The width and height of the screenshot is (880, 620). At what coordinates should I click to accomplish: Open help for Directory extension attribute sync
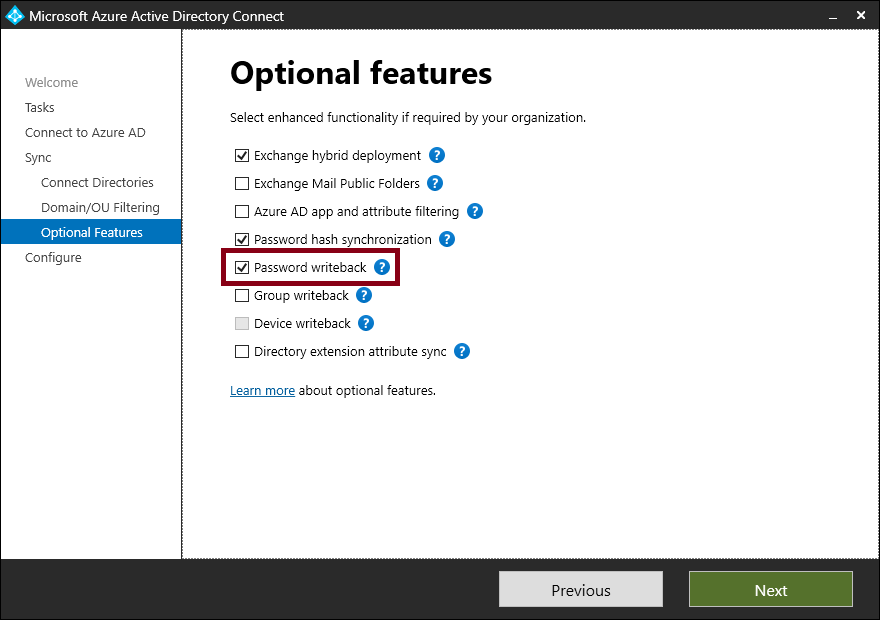point(462,352)
